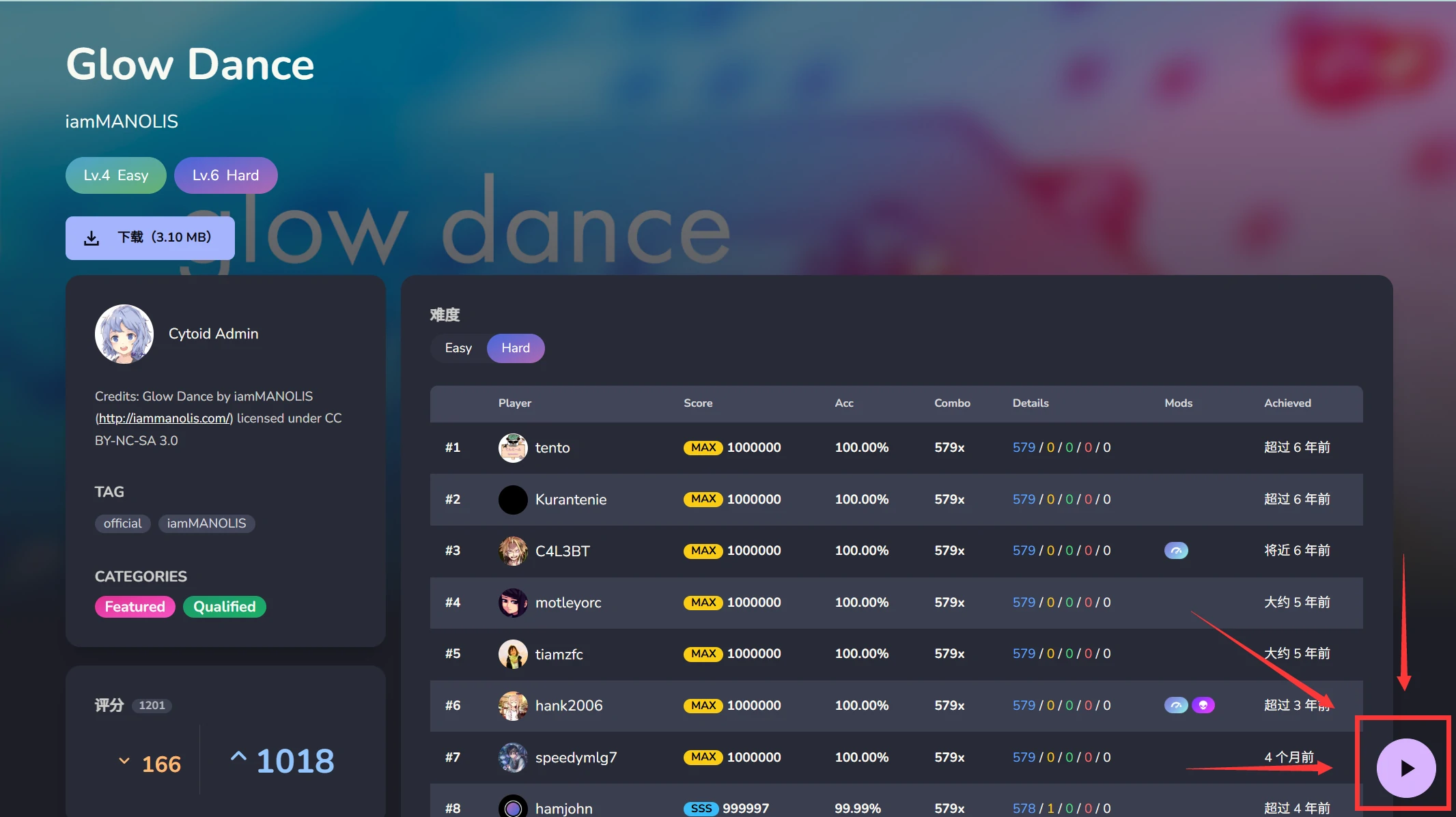Open hank2006's avatar
The width and height of the screenshot is (1456, 817).
pyautogui.click(x=513, y=706)
